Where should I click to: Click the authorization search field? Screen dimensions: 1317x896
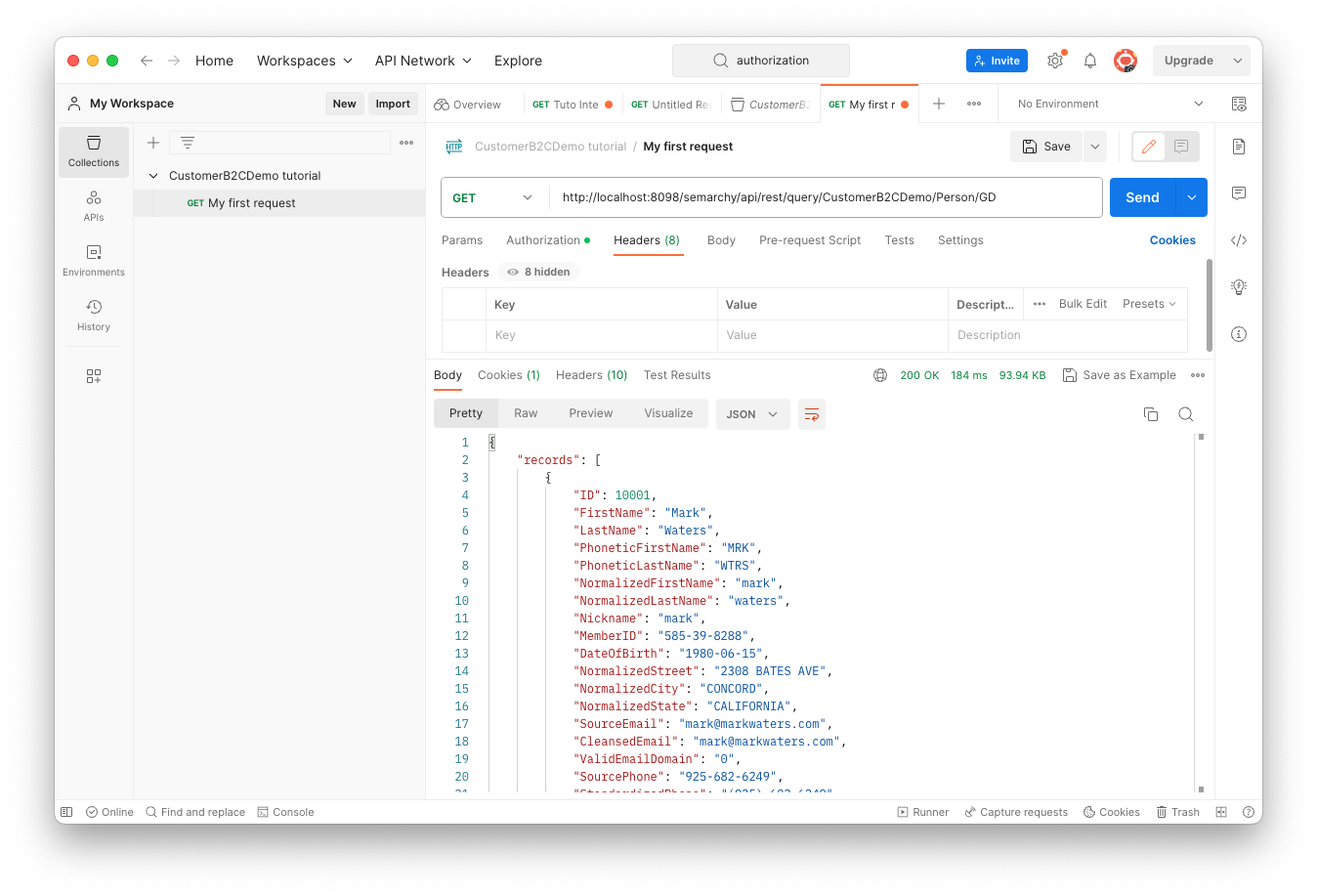(761, 61)
